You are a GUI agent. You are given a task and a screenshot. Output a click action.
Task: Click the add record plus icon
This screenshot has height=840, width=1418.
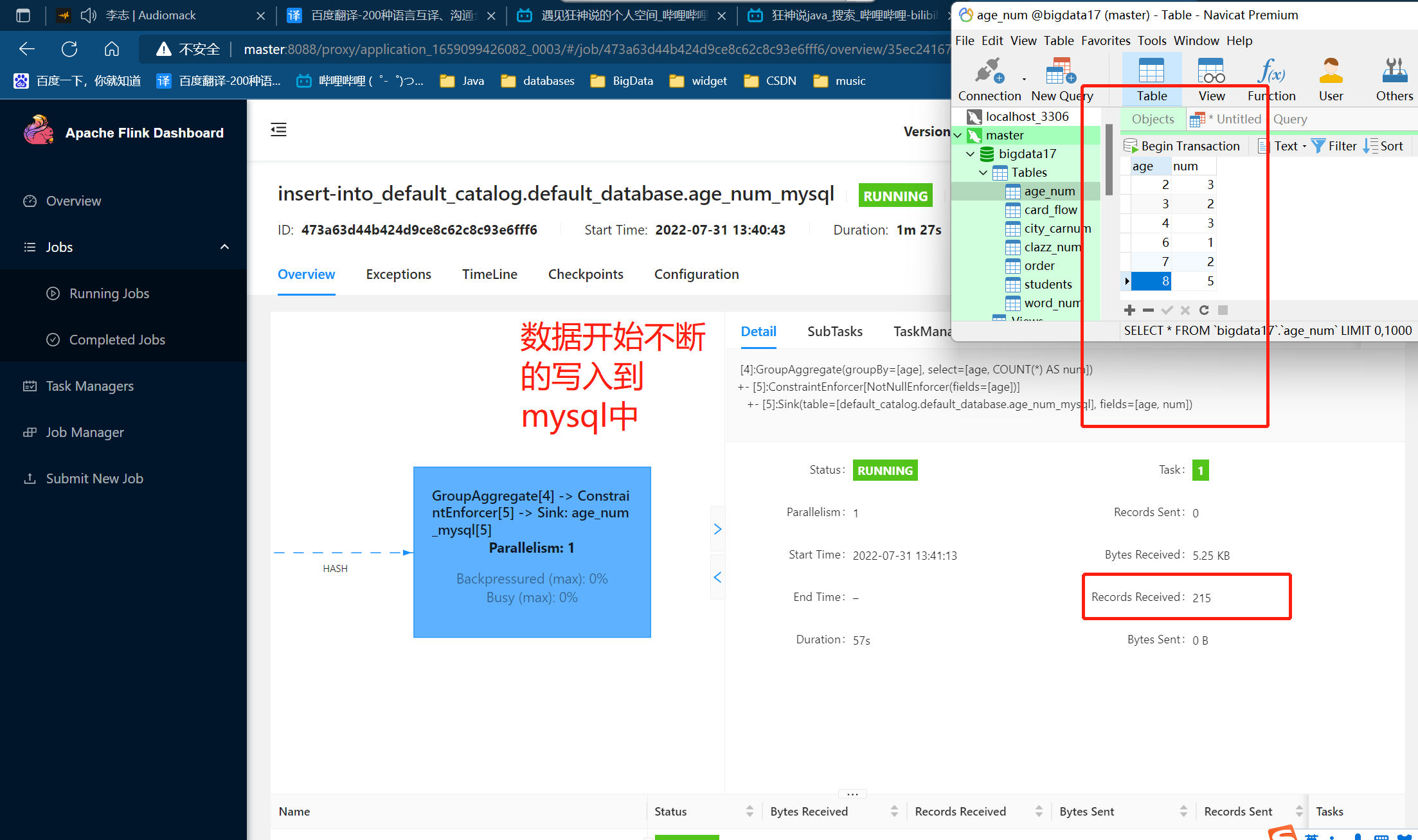tap(1129, 310)
